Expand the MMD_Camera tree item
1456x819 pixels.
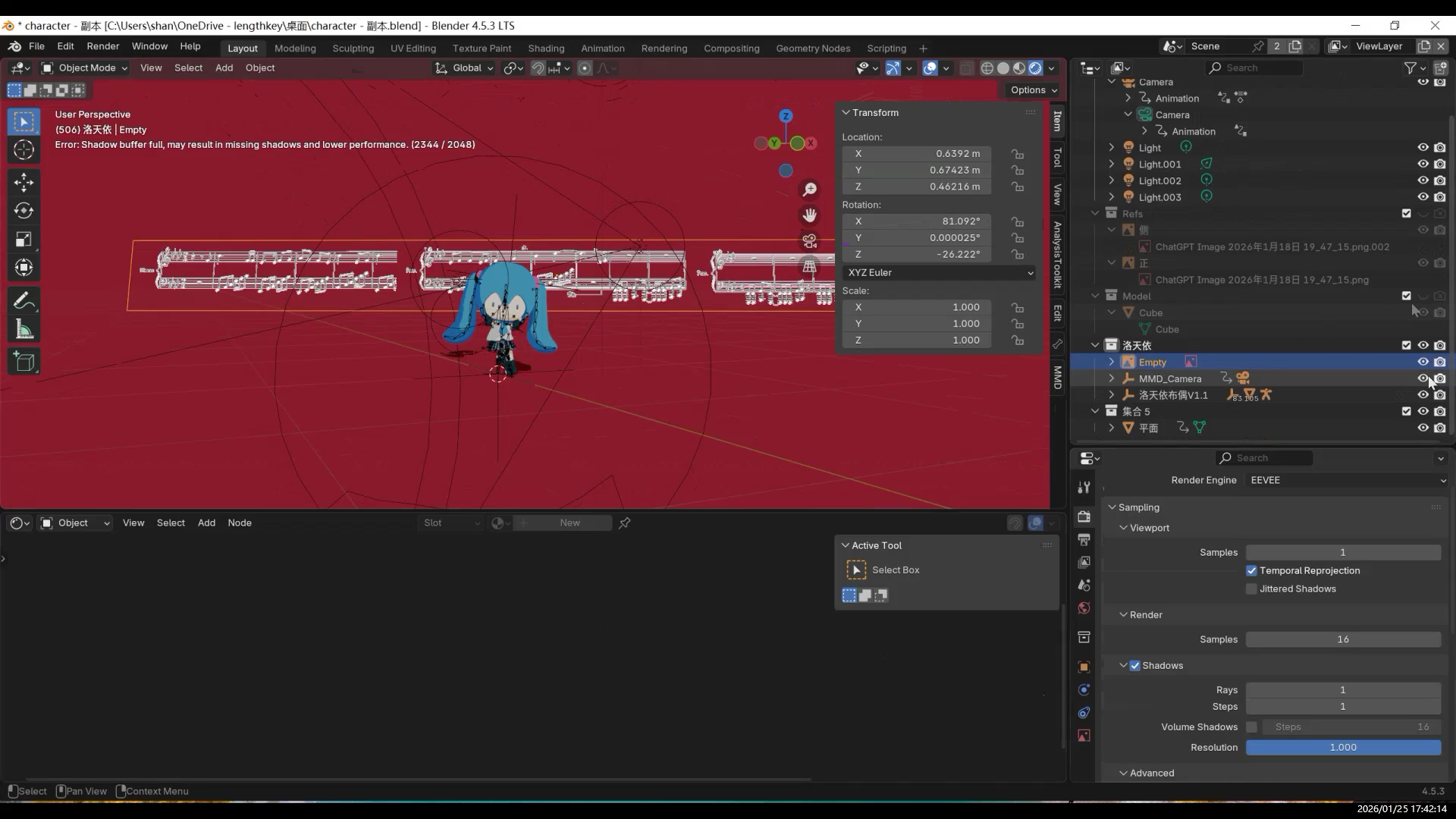click(1112, 378)
